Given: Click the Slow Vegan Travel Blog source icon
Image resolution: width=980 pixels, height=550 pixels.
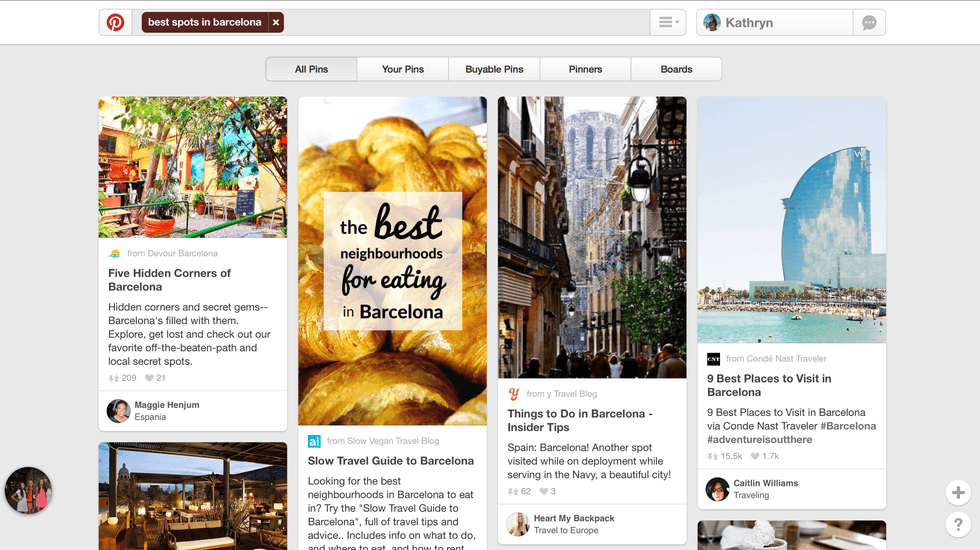Looking at the screenshot, I should point(314,441).
